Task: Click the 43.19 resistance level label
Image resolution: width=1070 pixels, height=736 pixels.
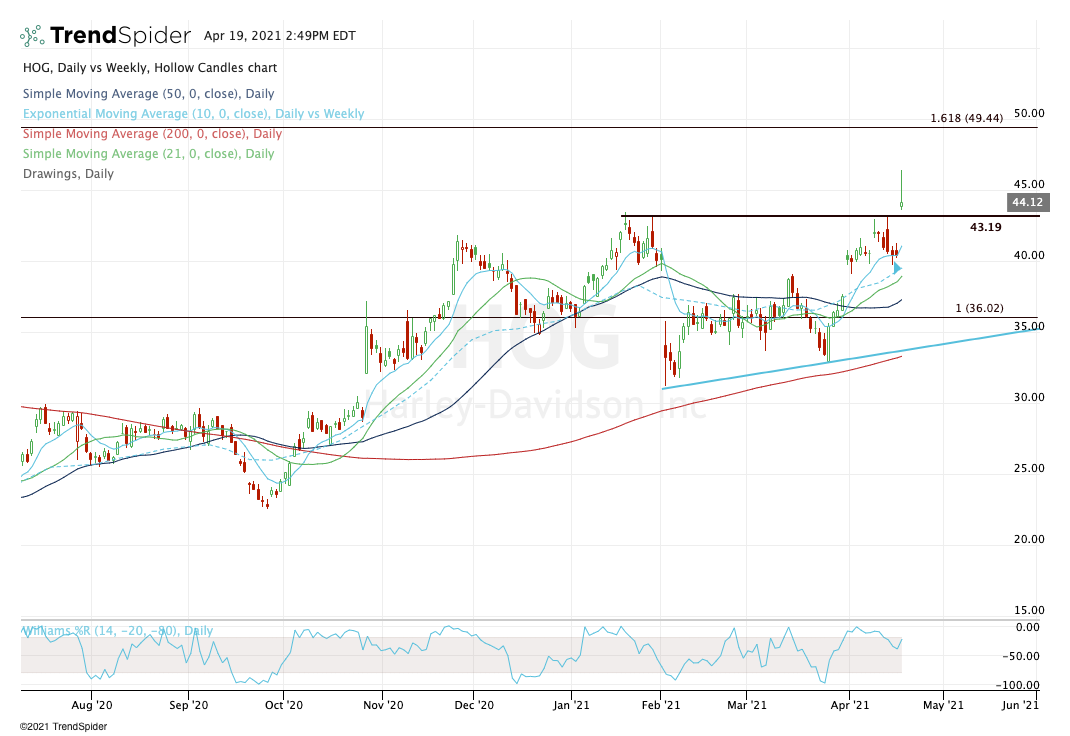Action: [987, 228]
